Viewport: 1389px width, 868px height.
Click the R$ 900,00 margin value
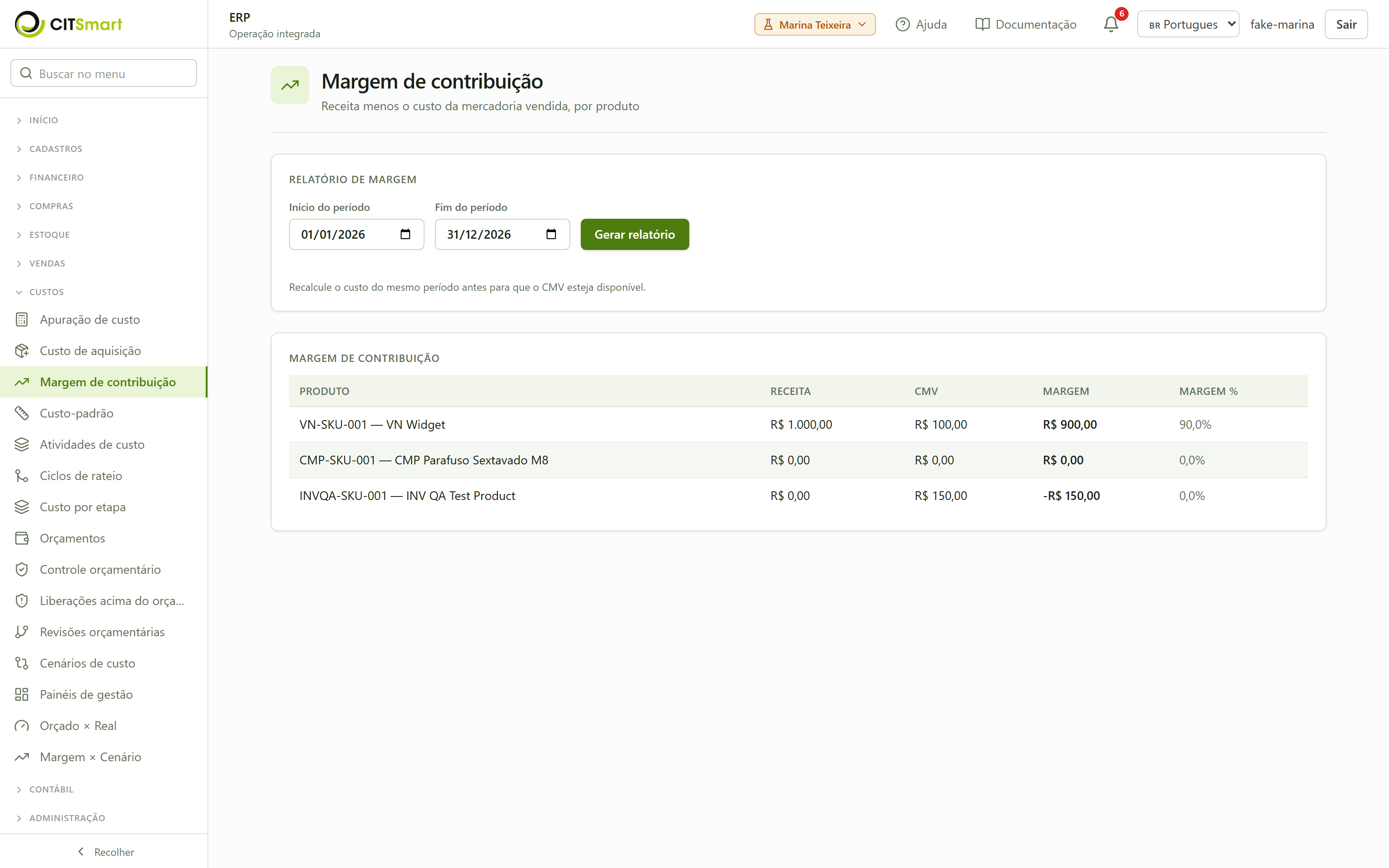1069,424
